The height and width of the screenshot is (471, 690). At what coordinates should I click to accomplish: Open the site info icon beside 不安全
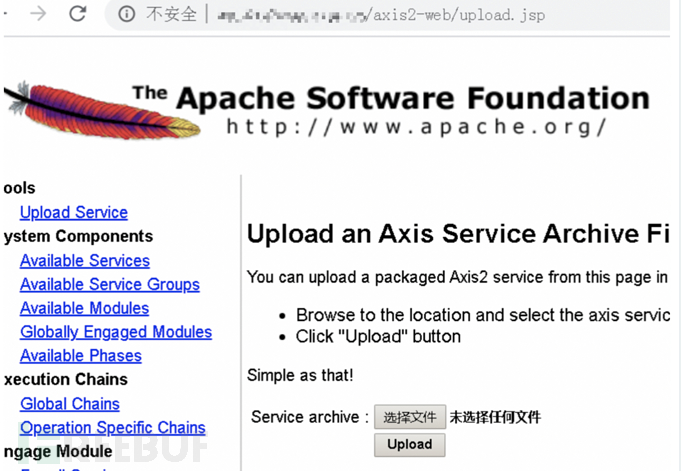(127, 14)
